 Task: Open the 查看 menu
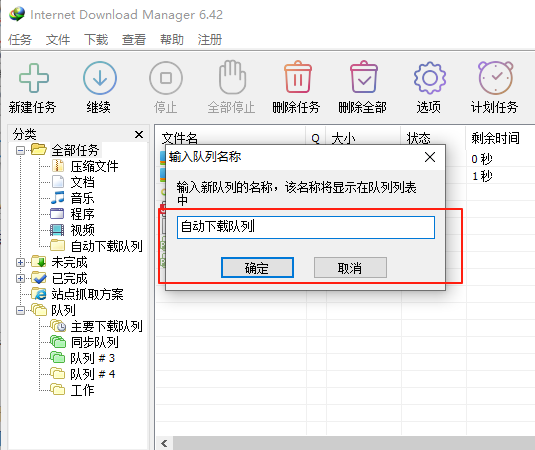pos(134,40)
